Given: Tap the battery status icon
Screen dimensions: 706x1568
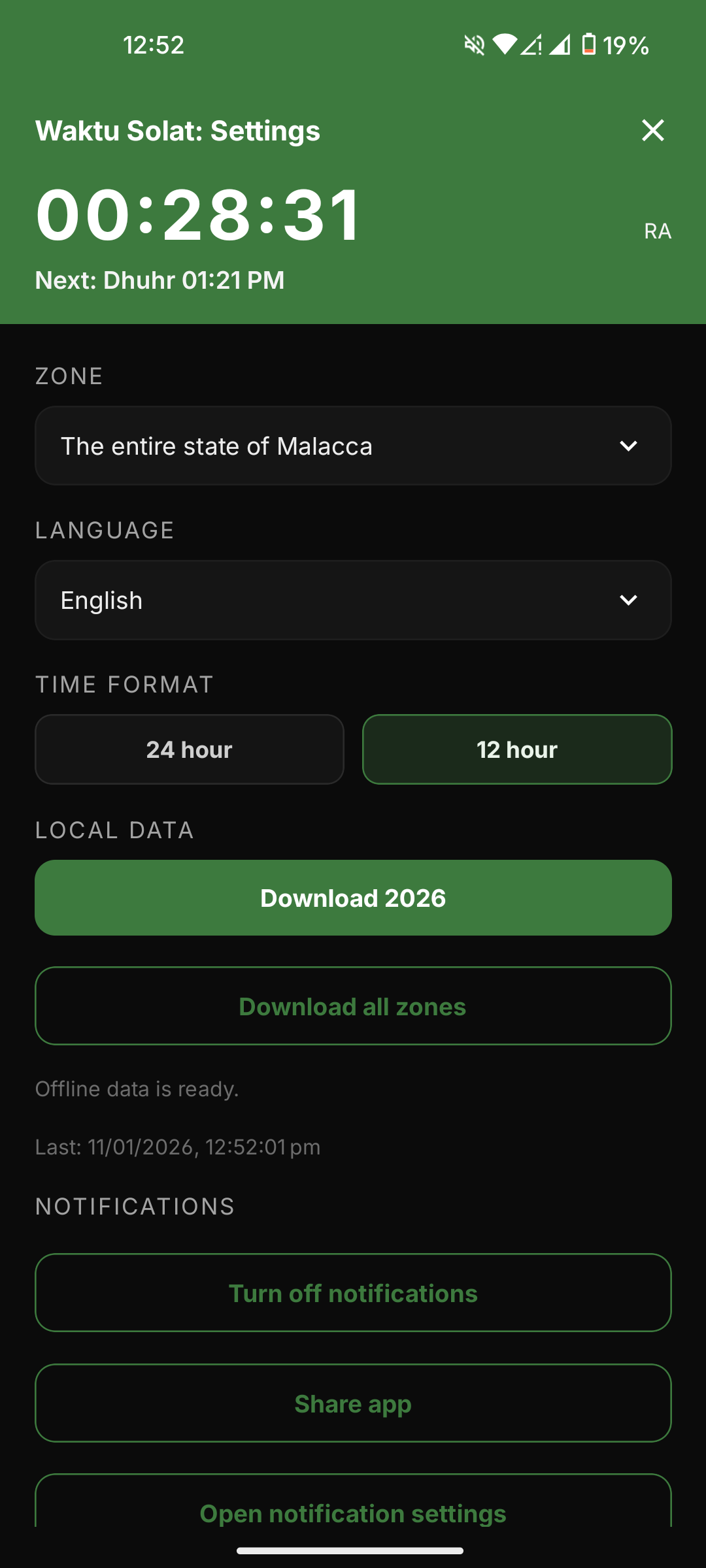Looking at the screenshot, I should (x=589, y=44).
